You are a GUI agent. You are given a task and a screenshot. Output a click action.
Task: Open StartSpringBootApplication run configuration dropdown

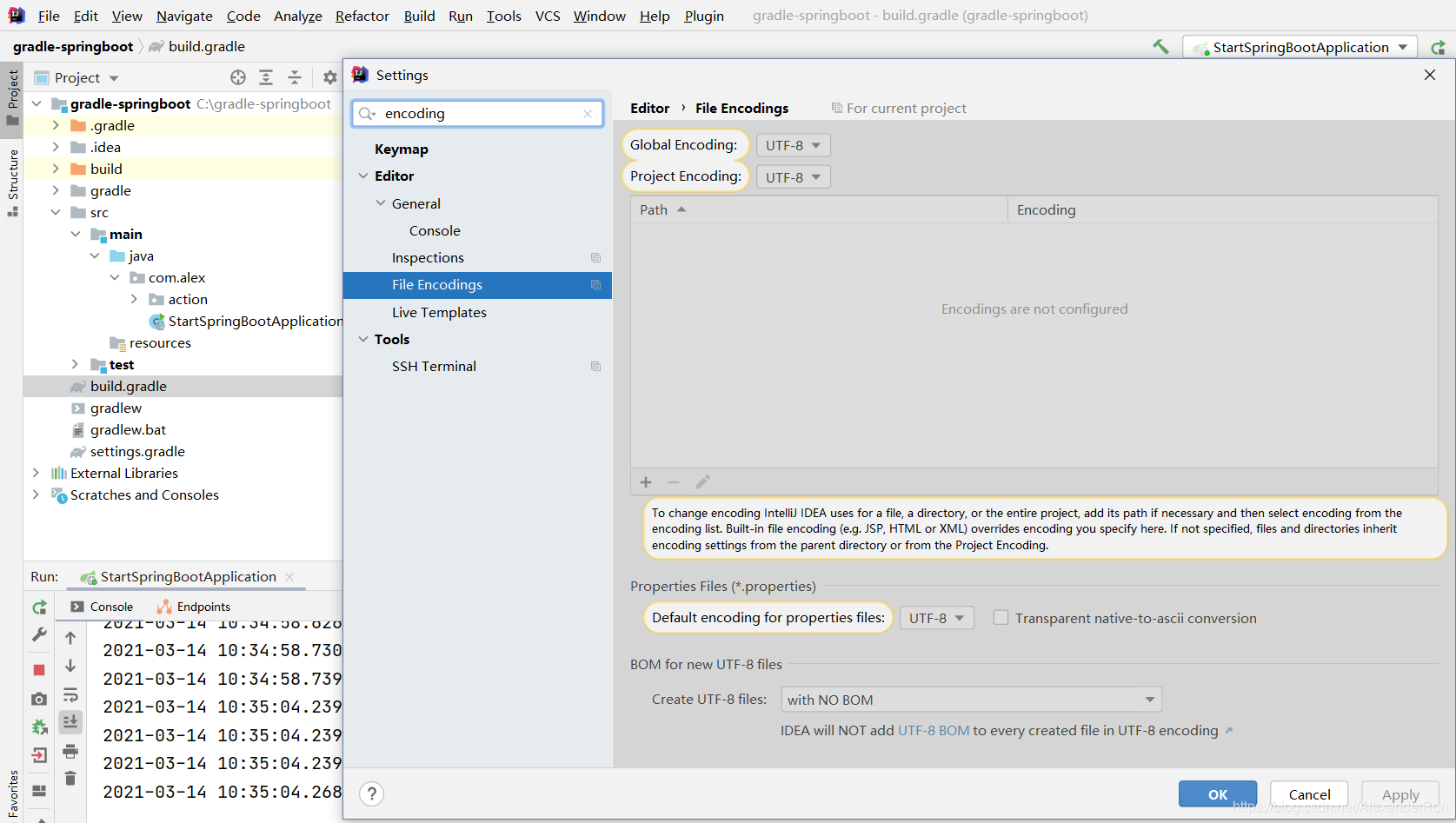coord(1300,48)
